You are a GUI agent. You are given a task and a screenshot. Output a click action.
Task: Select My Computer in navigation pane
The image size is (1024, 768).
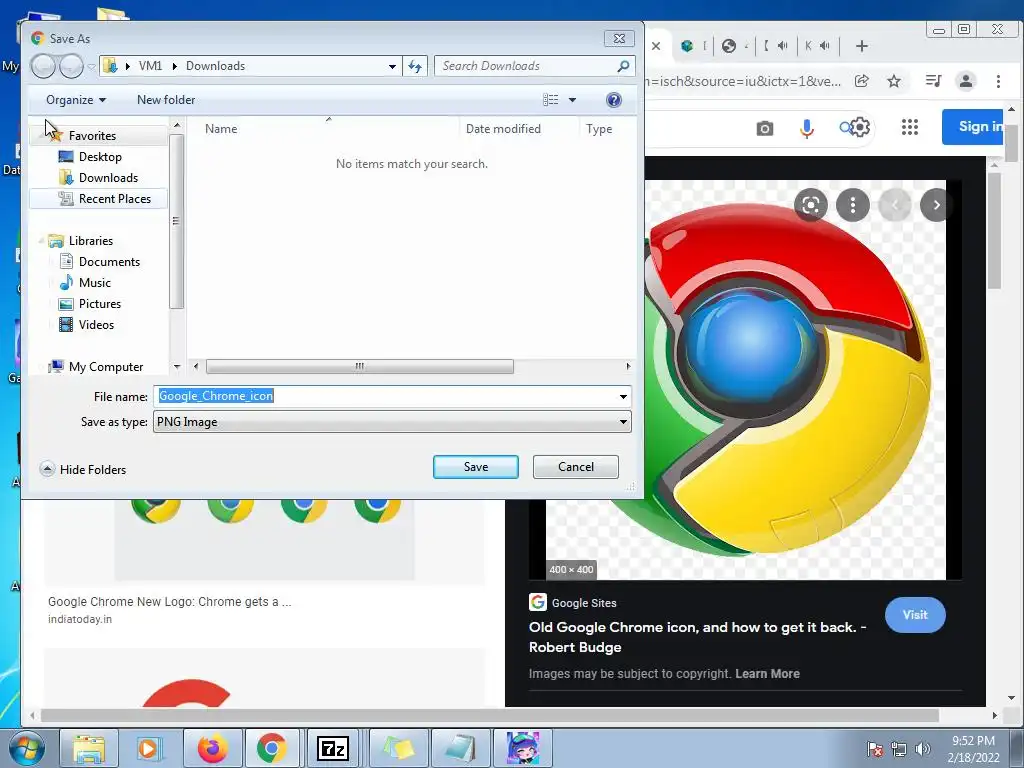tap(106, 366)
